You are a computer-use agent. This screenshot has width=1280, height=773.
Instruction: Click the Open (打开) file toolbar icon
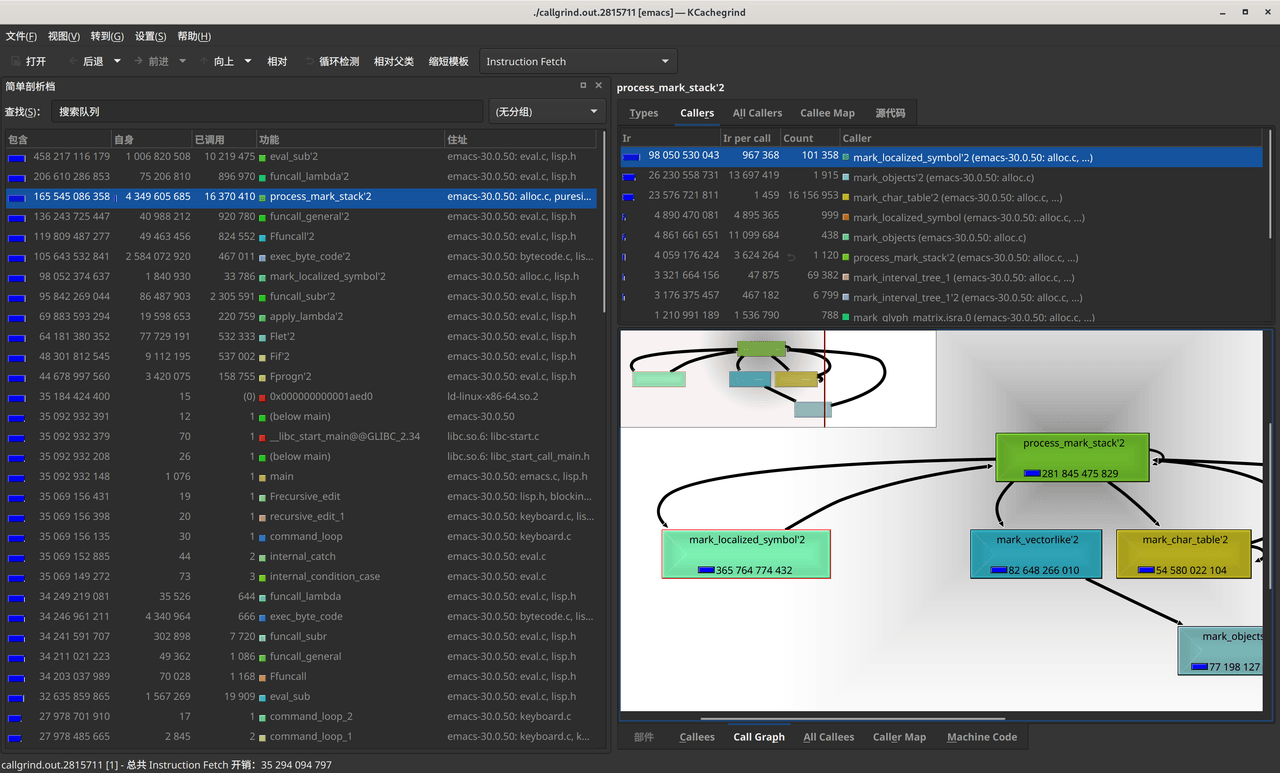[x=14, y=62]
